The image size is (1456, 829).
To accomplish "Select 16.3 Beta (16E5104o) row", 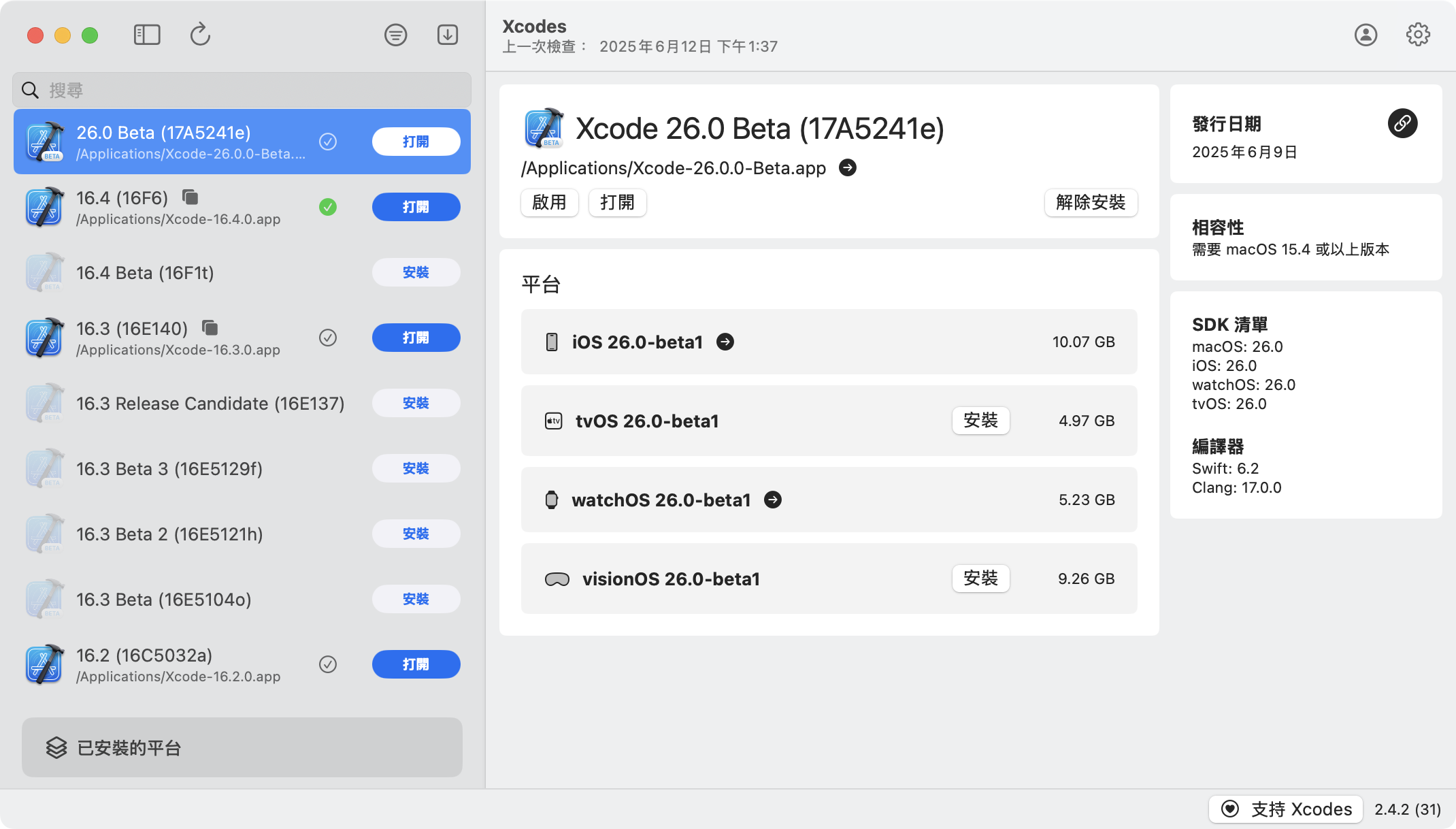I will (x=242, y=599).
